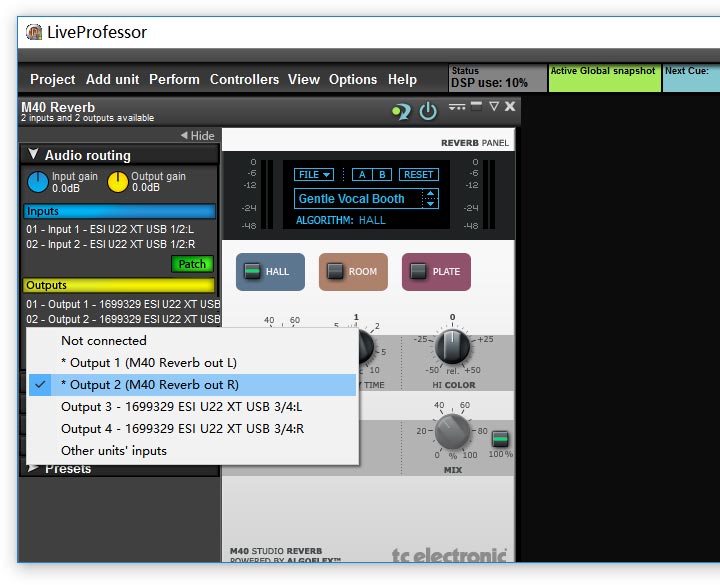Click the LiveProfessor app icon in title bar
Image resolution: width=720 pixels, height=585 pixels.
point(34,32)
